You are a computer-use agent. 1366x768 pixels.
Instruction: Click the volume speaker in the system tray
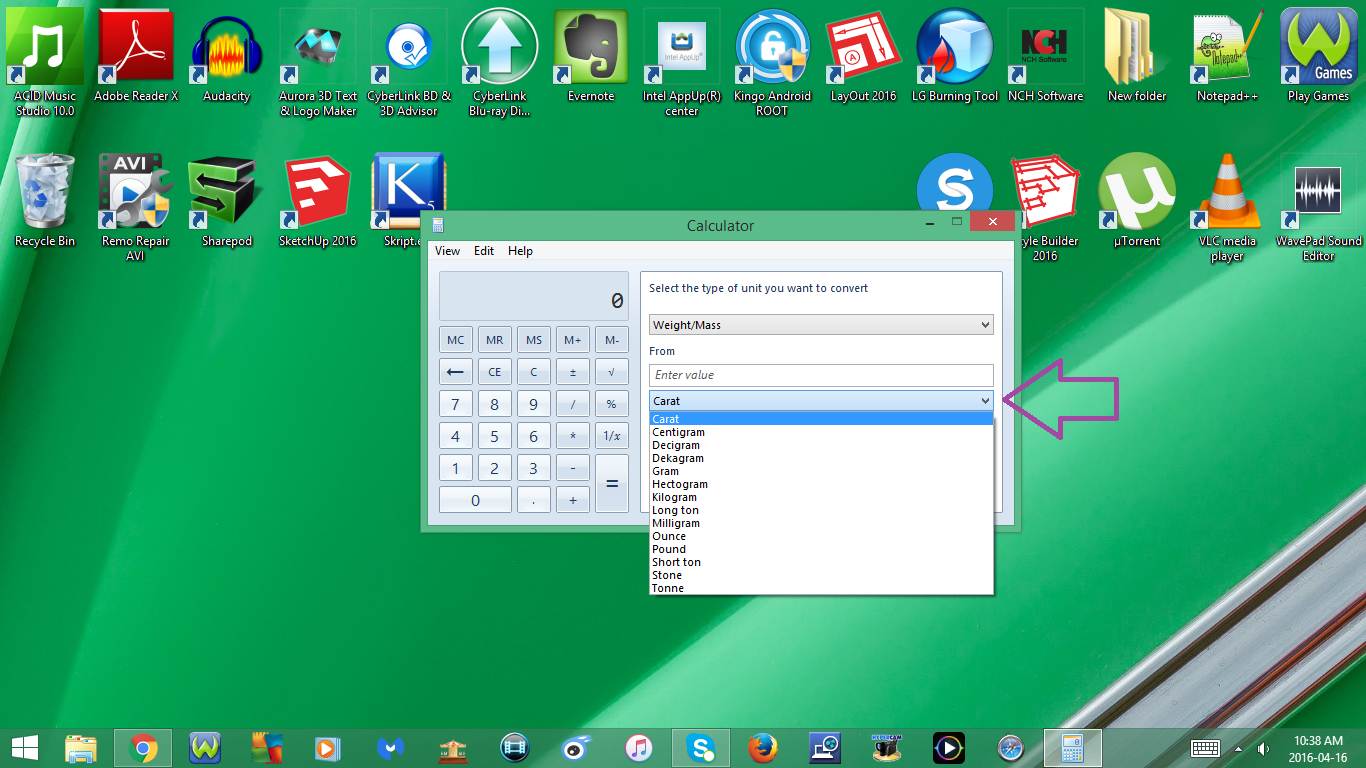(x=1265, y=747)
